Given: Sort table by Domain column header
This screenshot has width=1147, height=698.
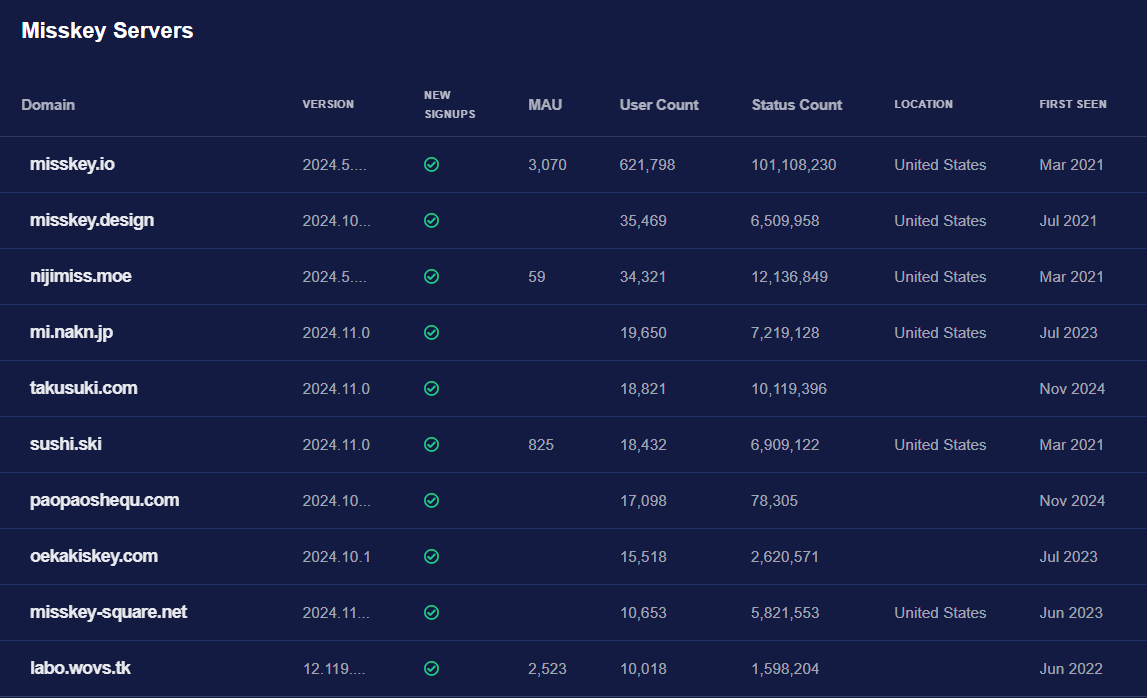Looking at the screenshot, I should 48,105.
